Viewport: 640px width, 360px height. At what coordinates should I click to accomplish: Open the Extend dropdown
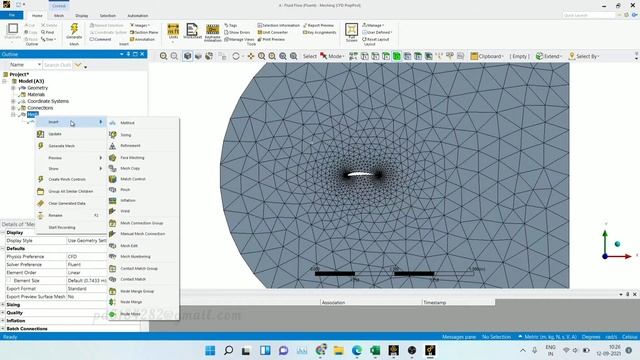point(549,56)
